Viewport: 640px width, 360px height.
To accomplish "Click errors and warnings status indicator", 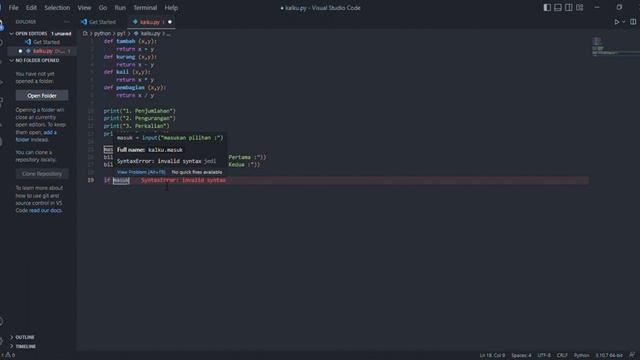I will pyautogui.click(x=9, y=355).
